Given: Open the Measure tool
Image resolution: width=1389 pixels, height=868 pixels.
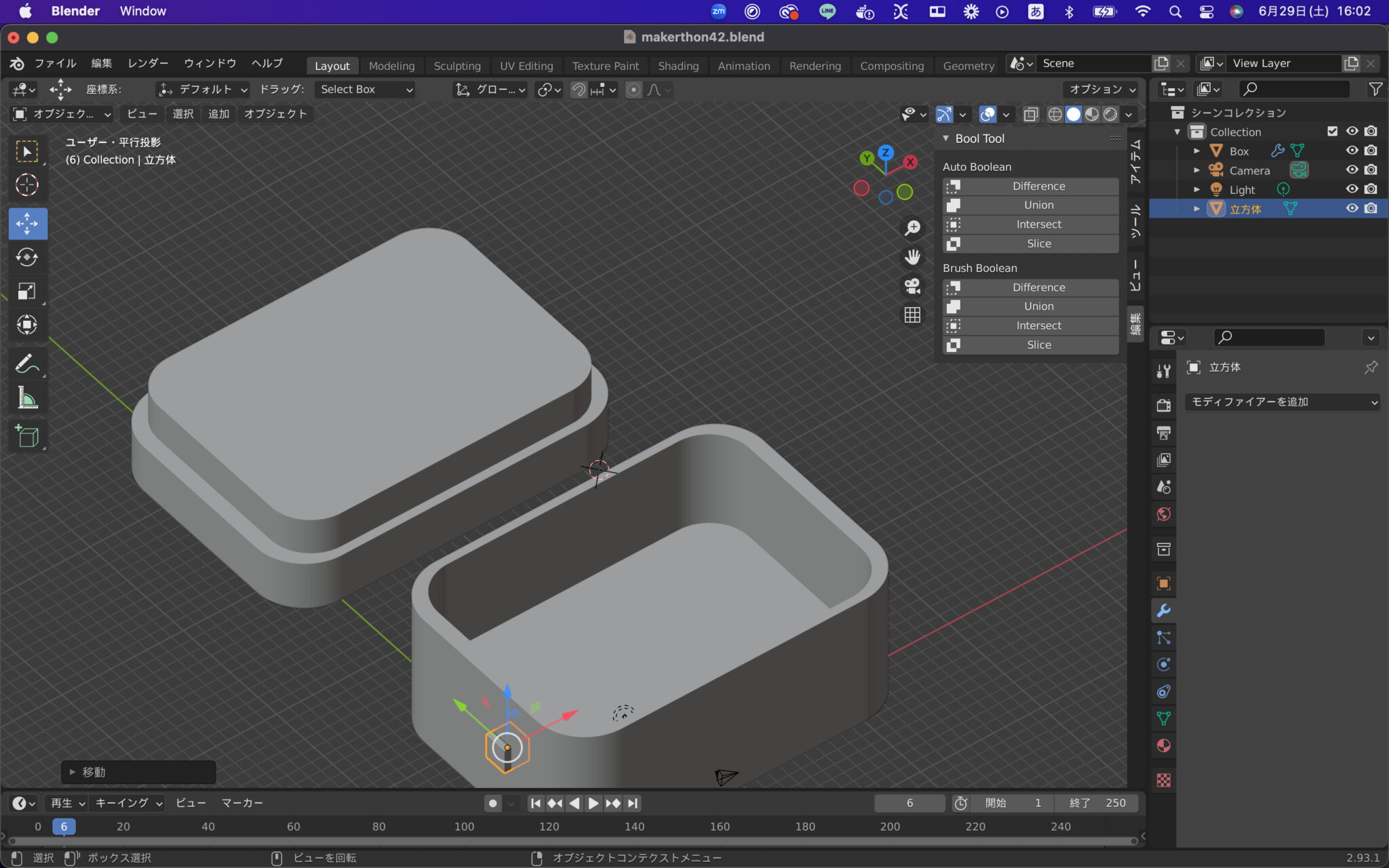Looking at the screenshot, I should pyautogui.click(x=28, y=398).
